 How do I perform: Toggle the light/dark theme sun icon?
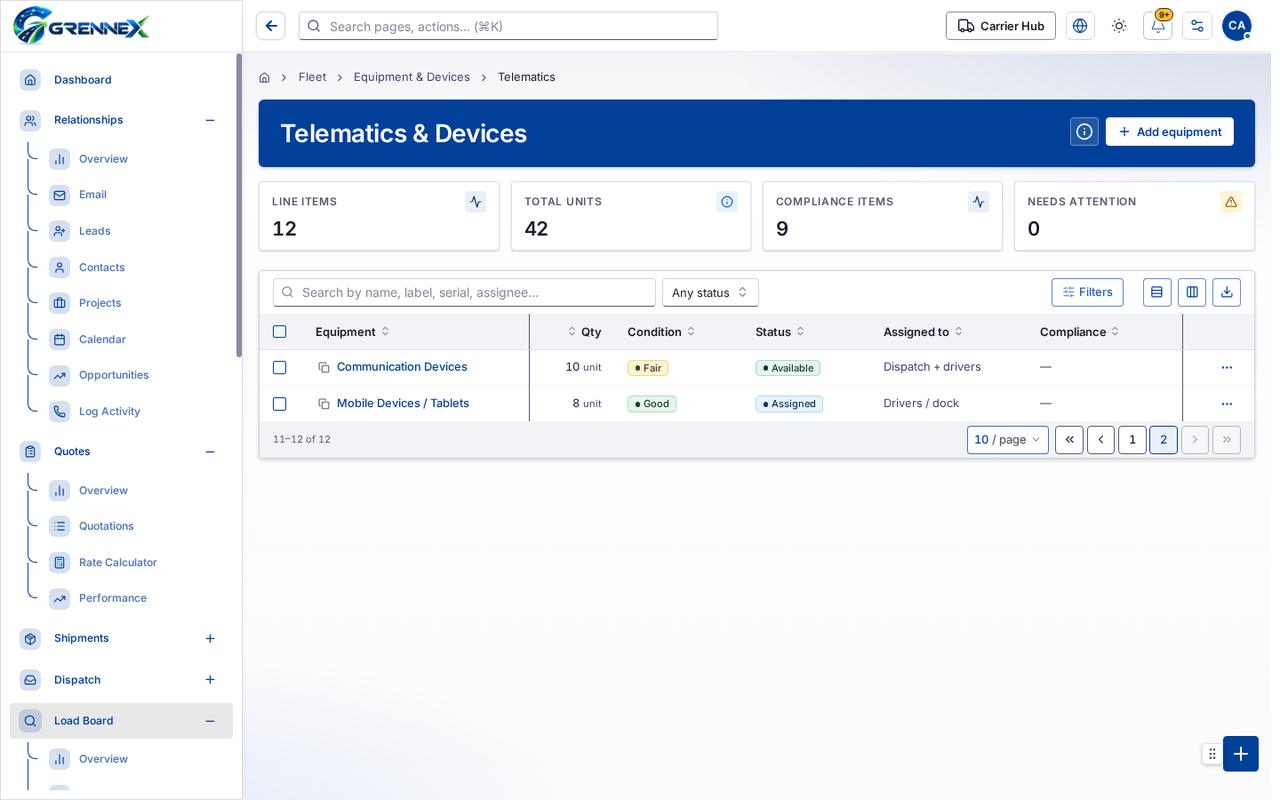(1119, 26)
